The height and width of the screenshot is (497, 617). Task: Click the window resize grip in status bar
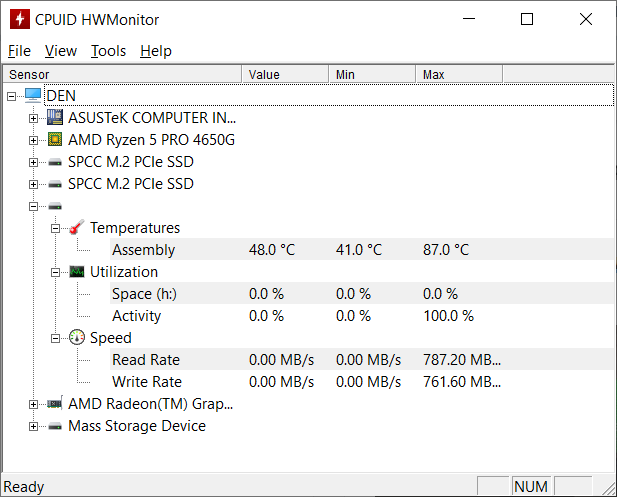click(x=608, y=488)
